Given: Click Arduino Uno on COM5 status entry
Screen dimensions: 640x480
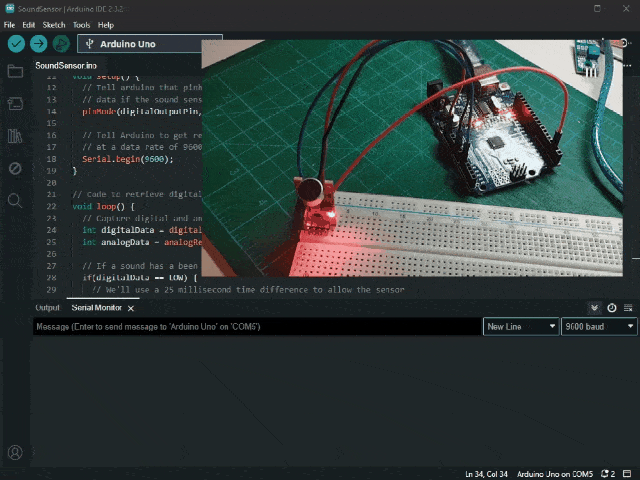Looking at the screenshot, I should click(x=555, y=474).
